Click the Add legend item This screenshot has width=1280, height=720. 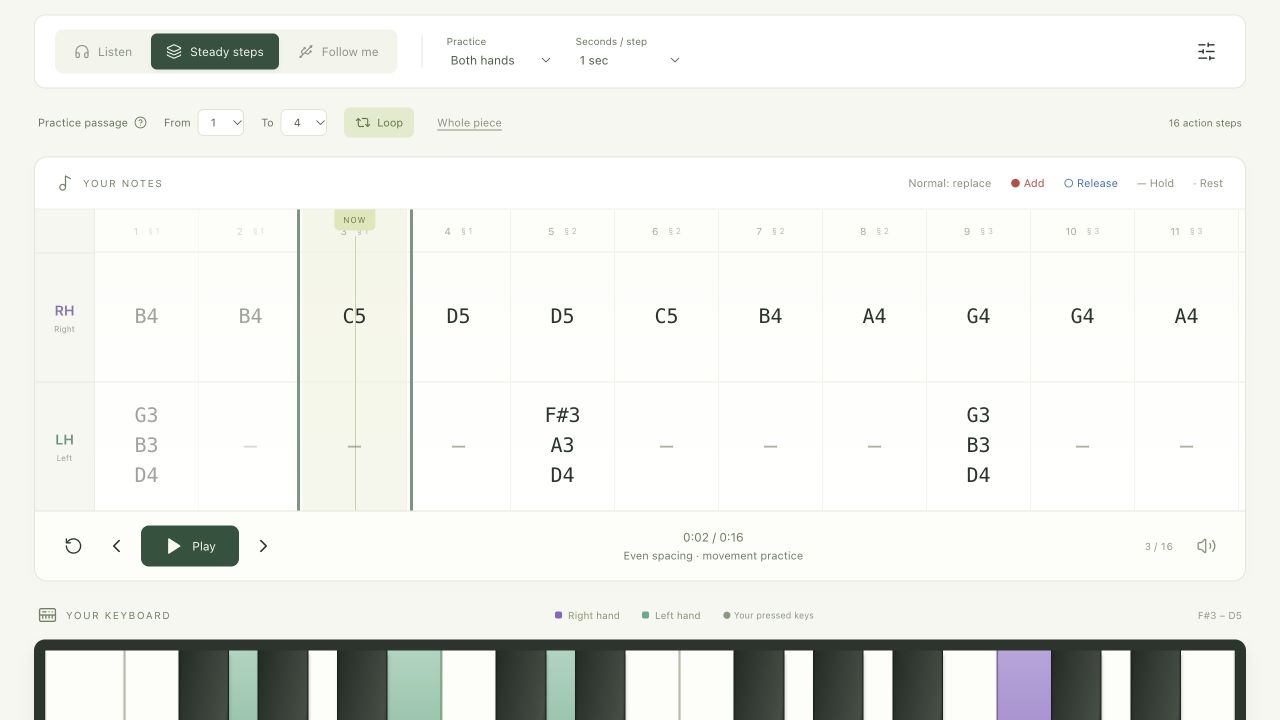1027,183
